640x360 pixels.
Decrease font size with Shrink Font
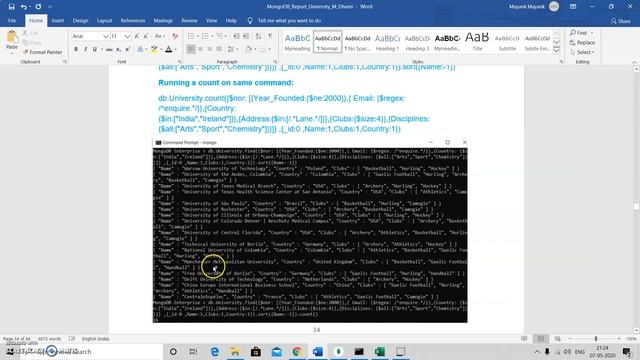pos(146,36)
